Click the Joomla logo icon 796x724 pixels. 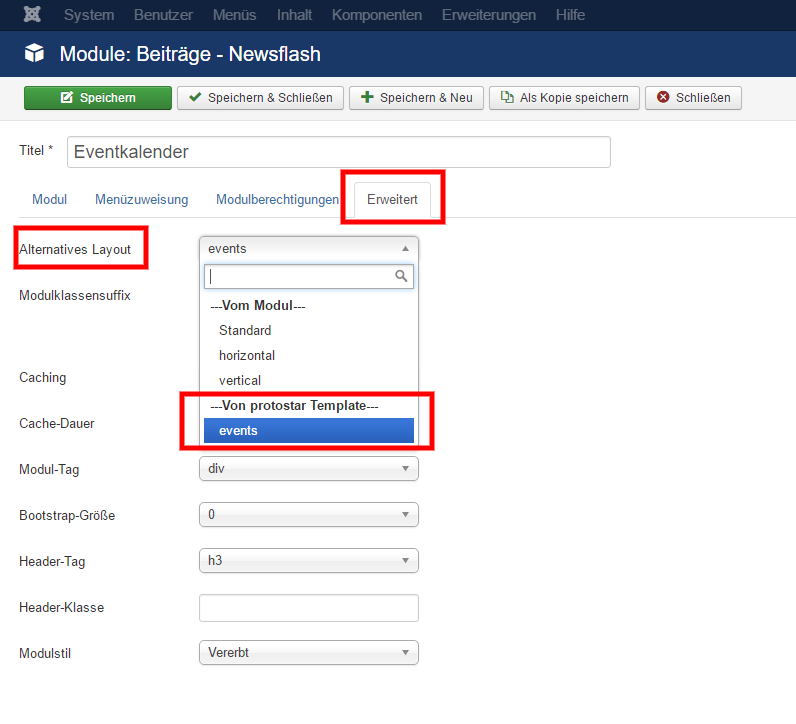click(x=32, y=15)
